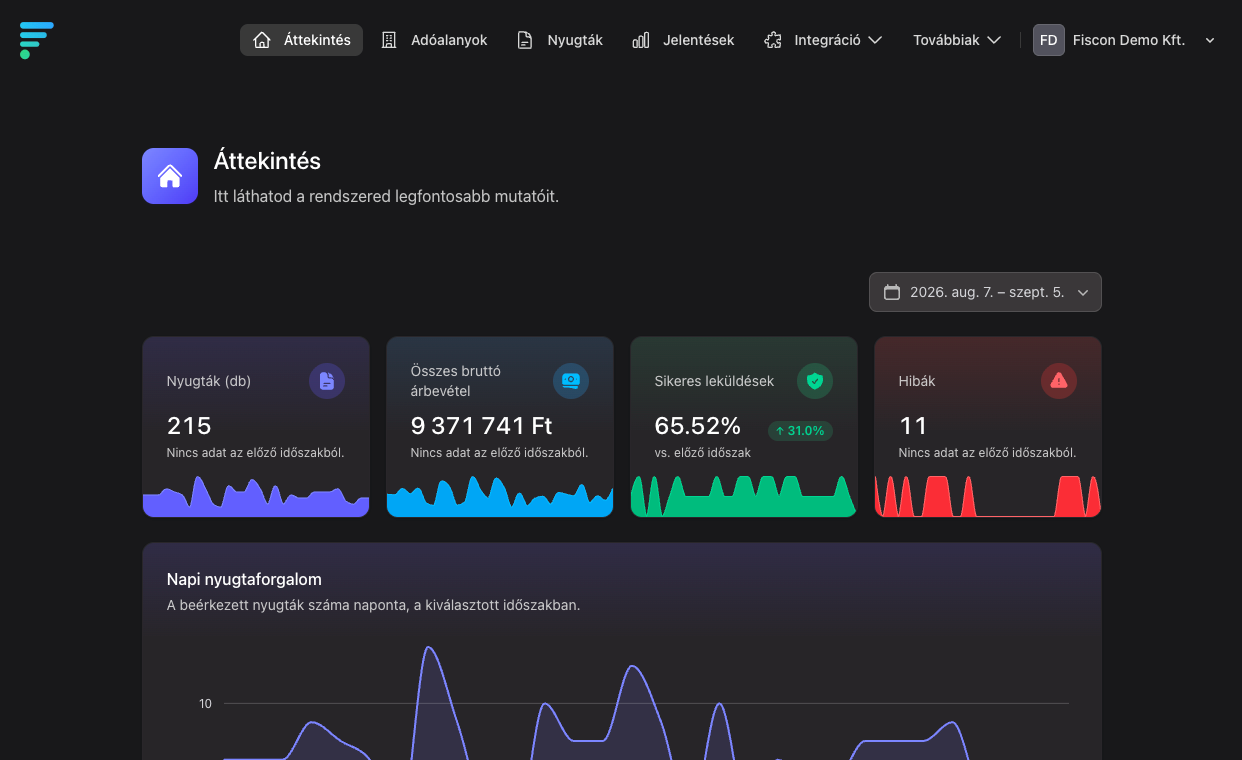The height and width of the screenshot is (760, 1242).
Task: Click the building icon next to Adóalanyok
Action: tap(389, 40)
